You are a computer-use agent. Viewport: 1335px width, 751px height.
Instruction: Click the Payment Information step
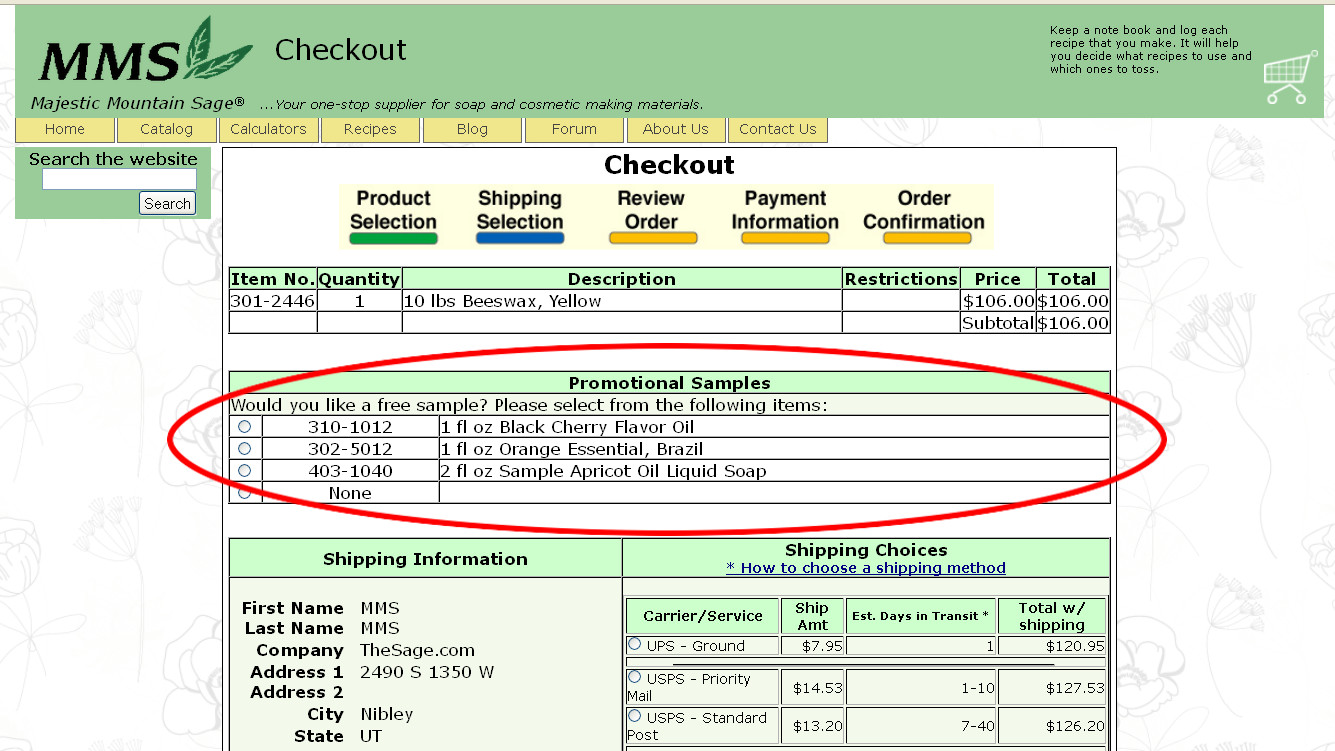click(785, 216)
